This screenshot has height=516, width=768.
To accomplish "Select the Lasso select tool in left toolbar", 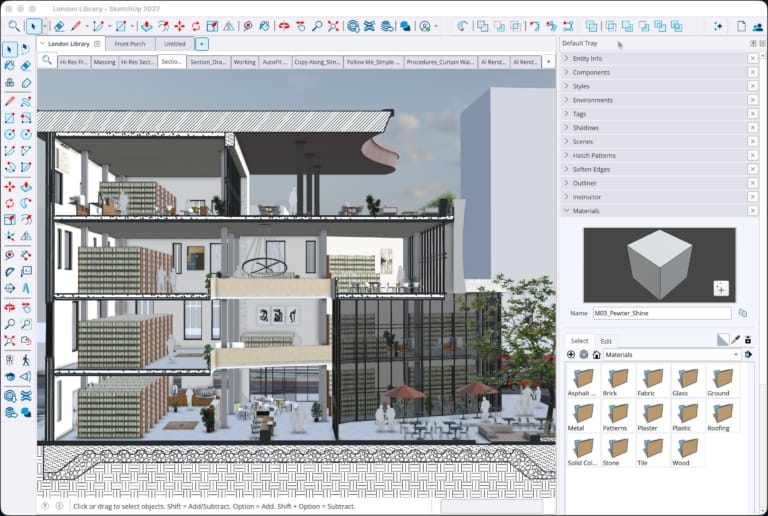I will (25, 49).
